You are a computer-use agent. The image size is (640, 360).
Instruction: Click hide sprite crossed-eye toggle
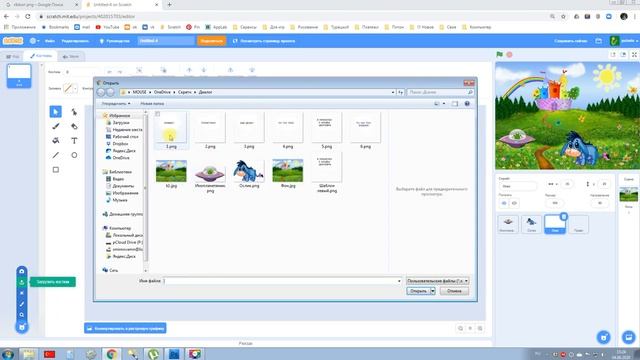tap(514, 203)
